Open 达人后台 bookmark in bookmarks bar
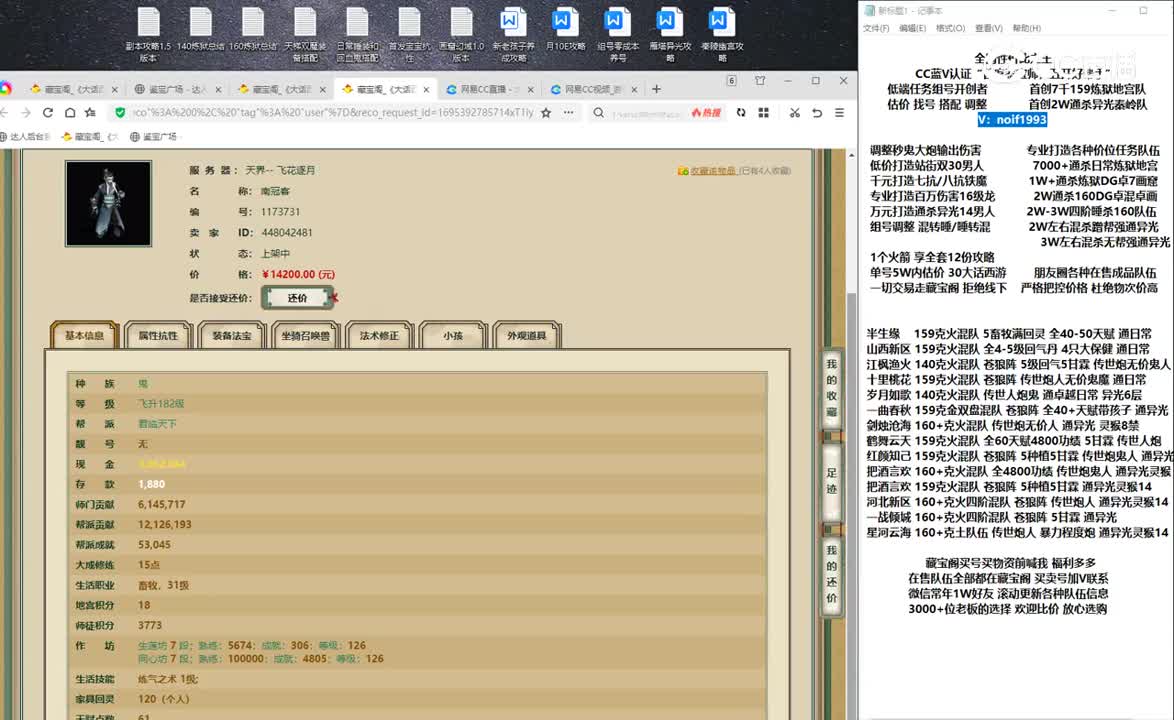The width and height of the screenshot is (1174, 720). (x=25, y=136)
